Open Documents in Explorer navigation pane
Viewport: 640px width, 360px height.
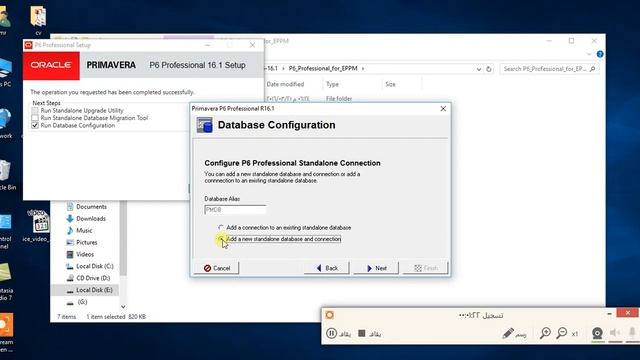pos(91,207)
